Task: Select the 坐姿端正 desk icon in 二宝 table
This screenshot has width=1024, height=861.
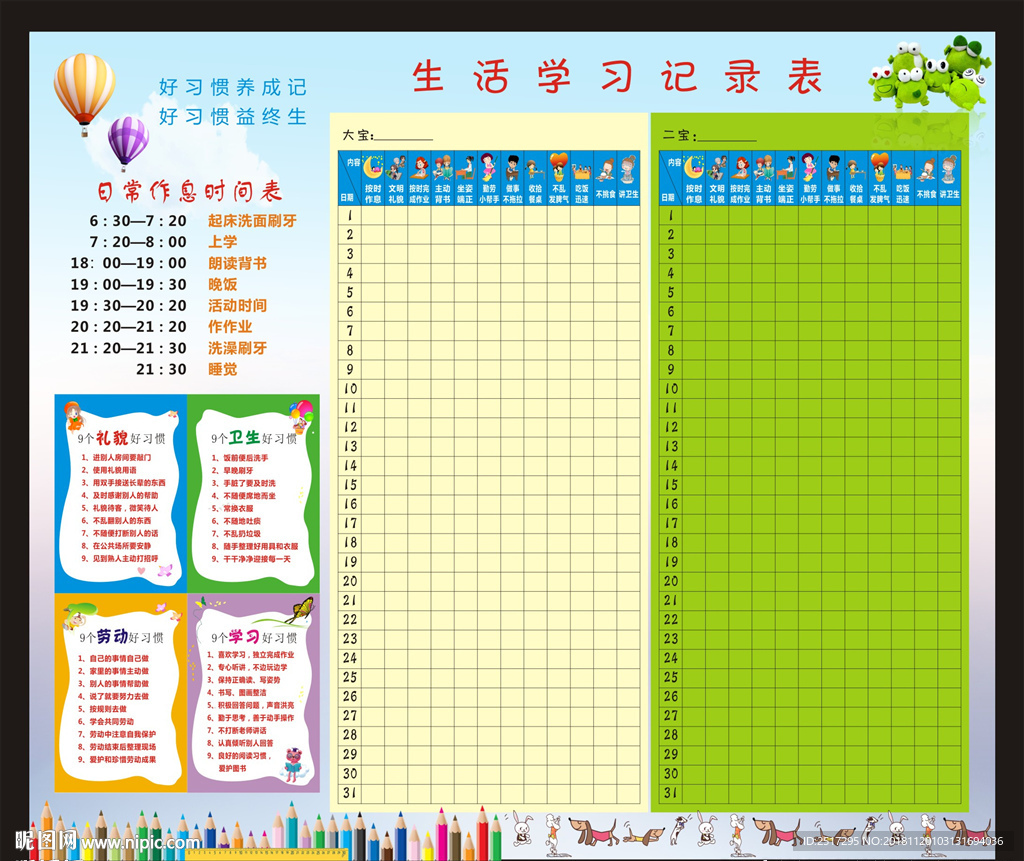Action: [786, 168]
